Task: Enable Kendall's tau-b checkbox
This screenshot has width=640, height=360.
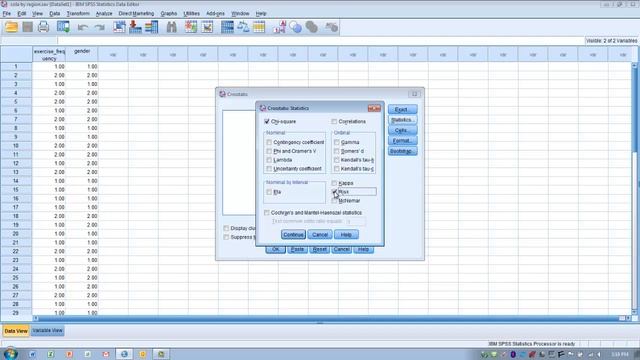Action: 336,160
